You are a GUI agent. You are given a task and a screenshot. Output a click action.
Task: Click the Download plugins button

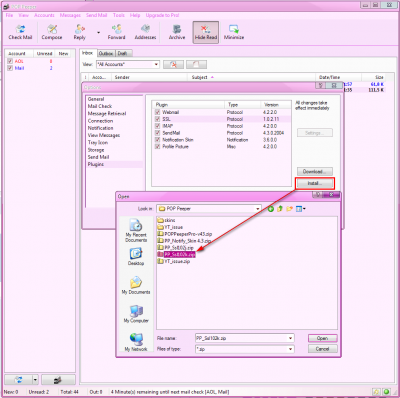[315, 172]
